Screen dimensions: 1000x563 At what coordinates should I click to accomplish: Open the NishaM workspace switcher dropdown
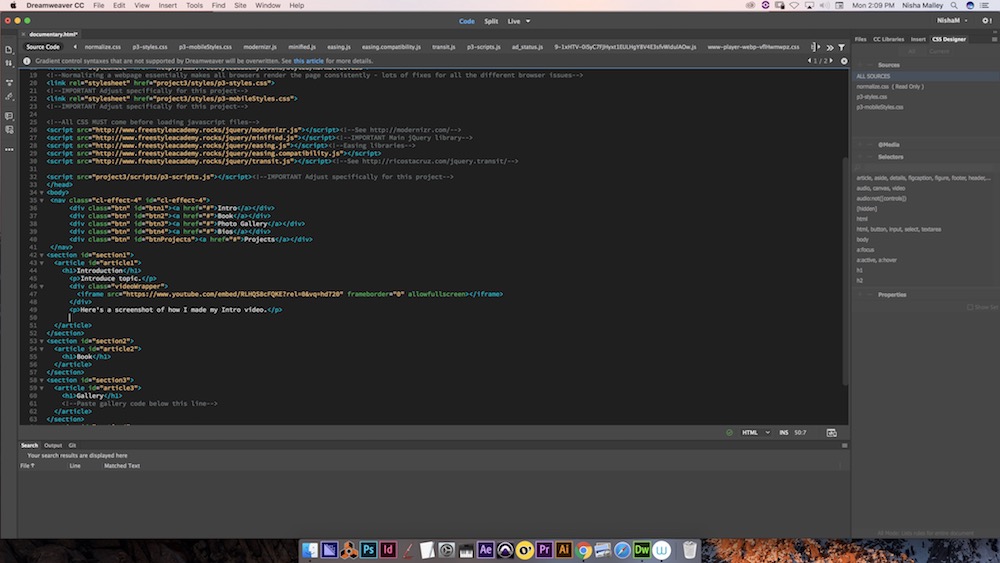click(952, 20)
